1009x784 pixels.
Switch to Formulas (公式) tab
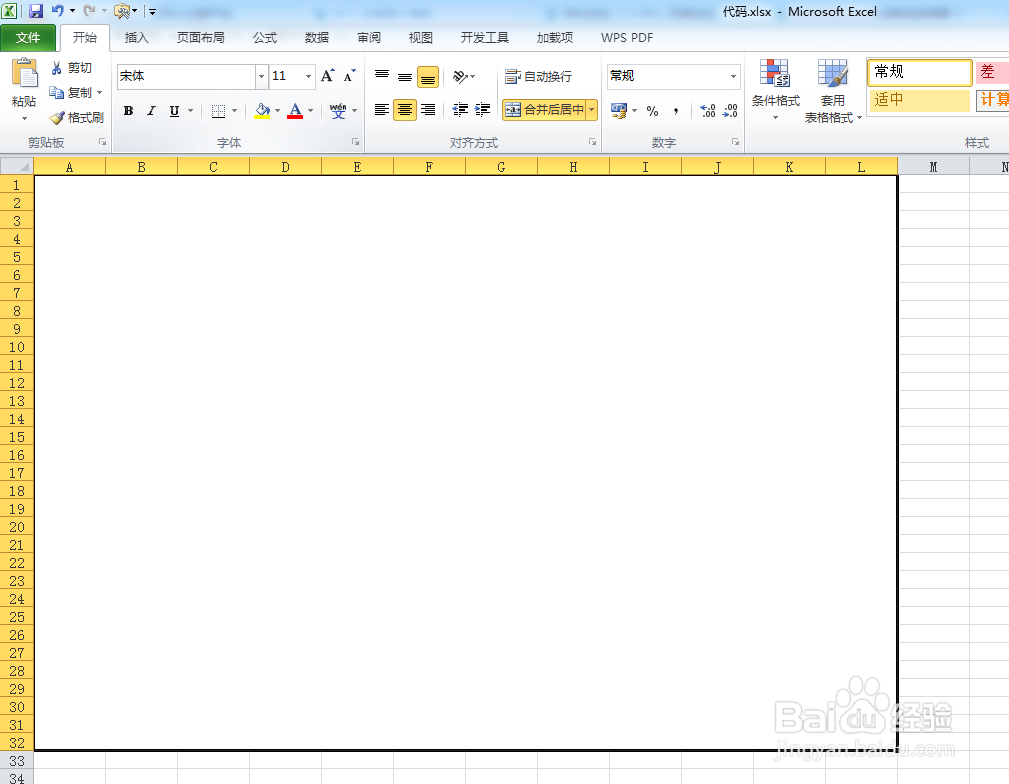(265, 38)
